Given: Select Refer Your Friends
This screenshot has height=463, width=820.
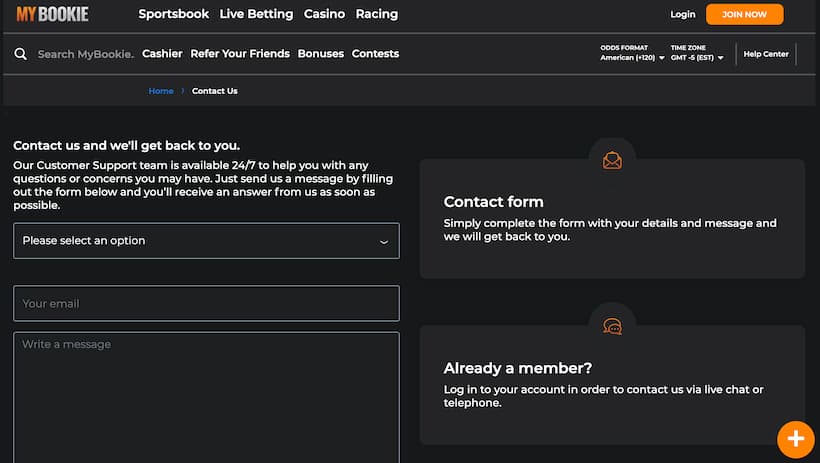Looking at the screenshot, I should (x=240, y=54).
